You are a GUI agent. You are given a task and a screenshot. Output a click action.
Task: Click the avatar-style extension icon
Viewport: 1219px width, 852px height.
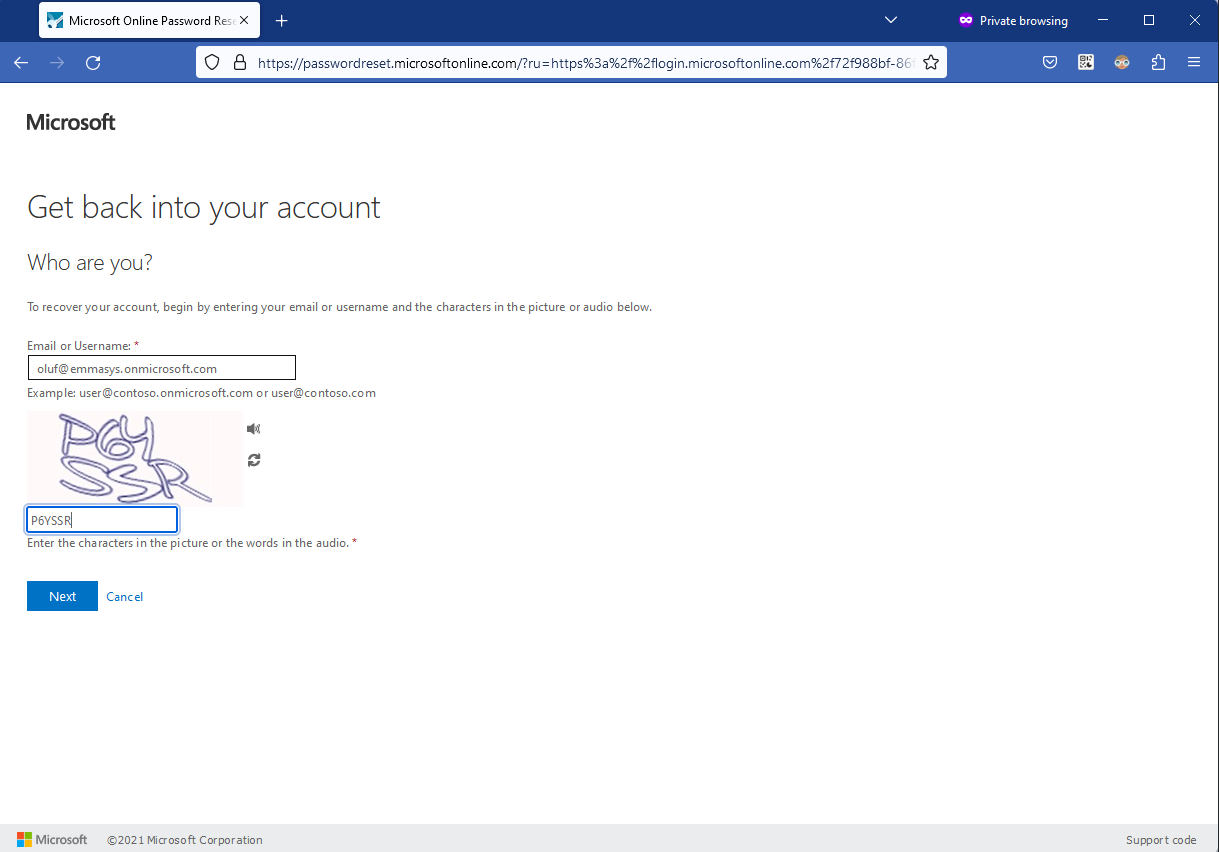(x=1121, y=62)
